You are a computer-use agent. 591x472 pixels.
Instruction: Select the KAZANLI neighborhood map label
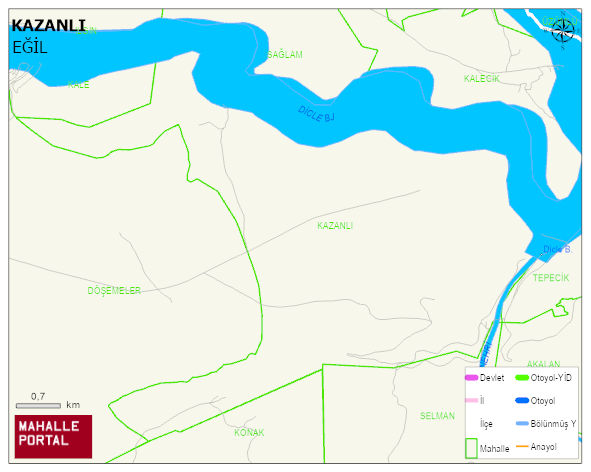click(x=335, y=225)
